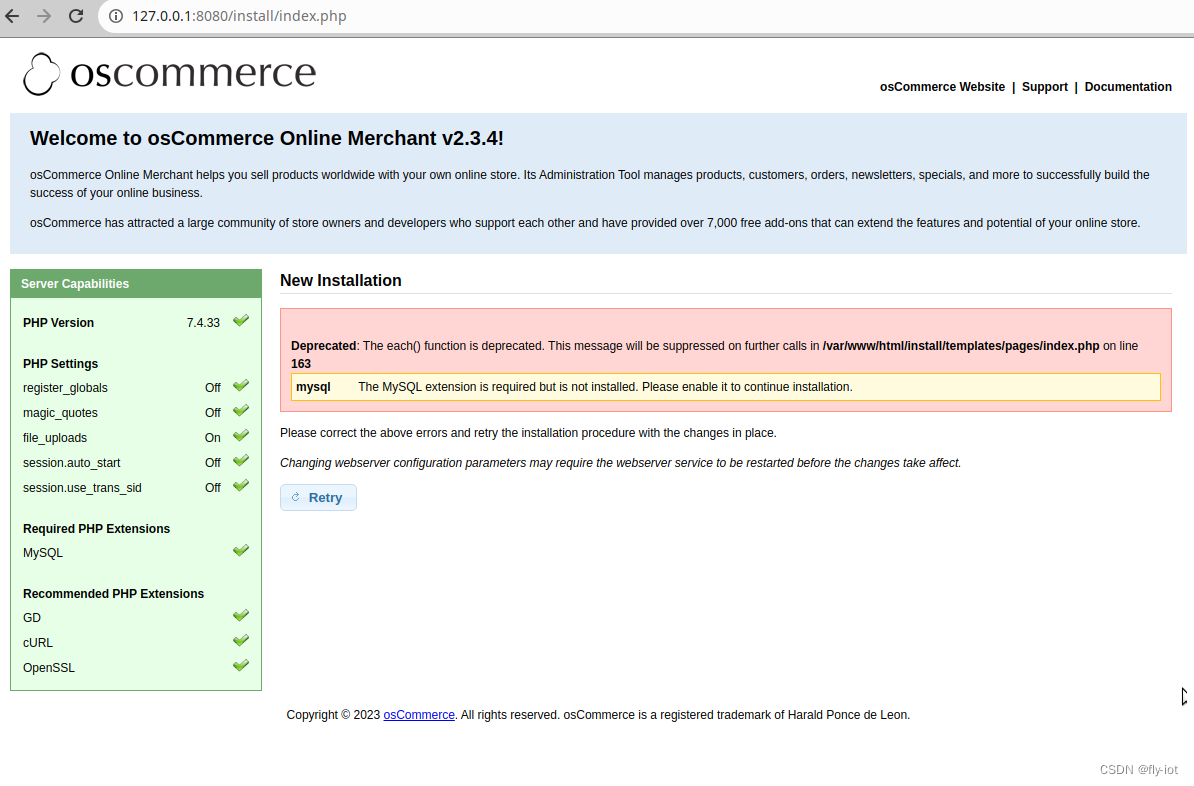1194x786 pixels.
Task: Click the GD extension green checkmark
Action: coord(241,615)
